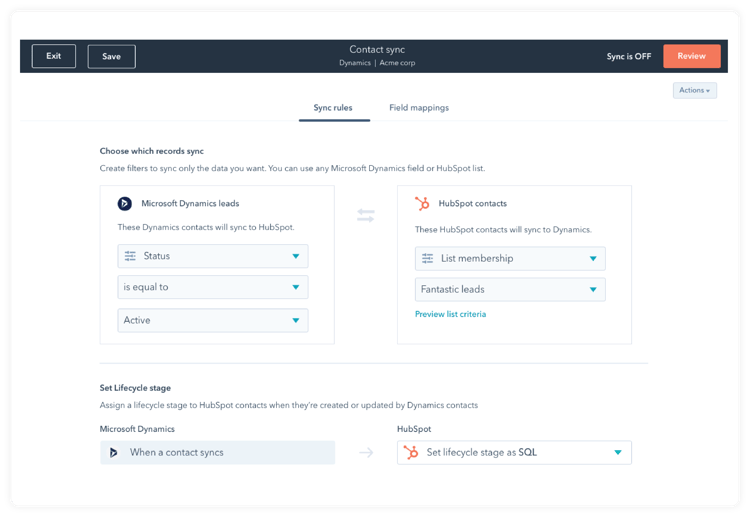Click the filter icon beside List membership
Image resolution: width=750 pixels, height=517 pixels.
(x=427, y=258)
